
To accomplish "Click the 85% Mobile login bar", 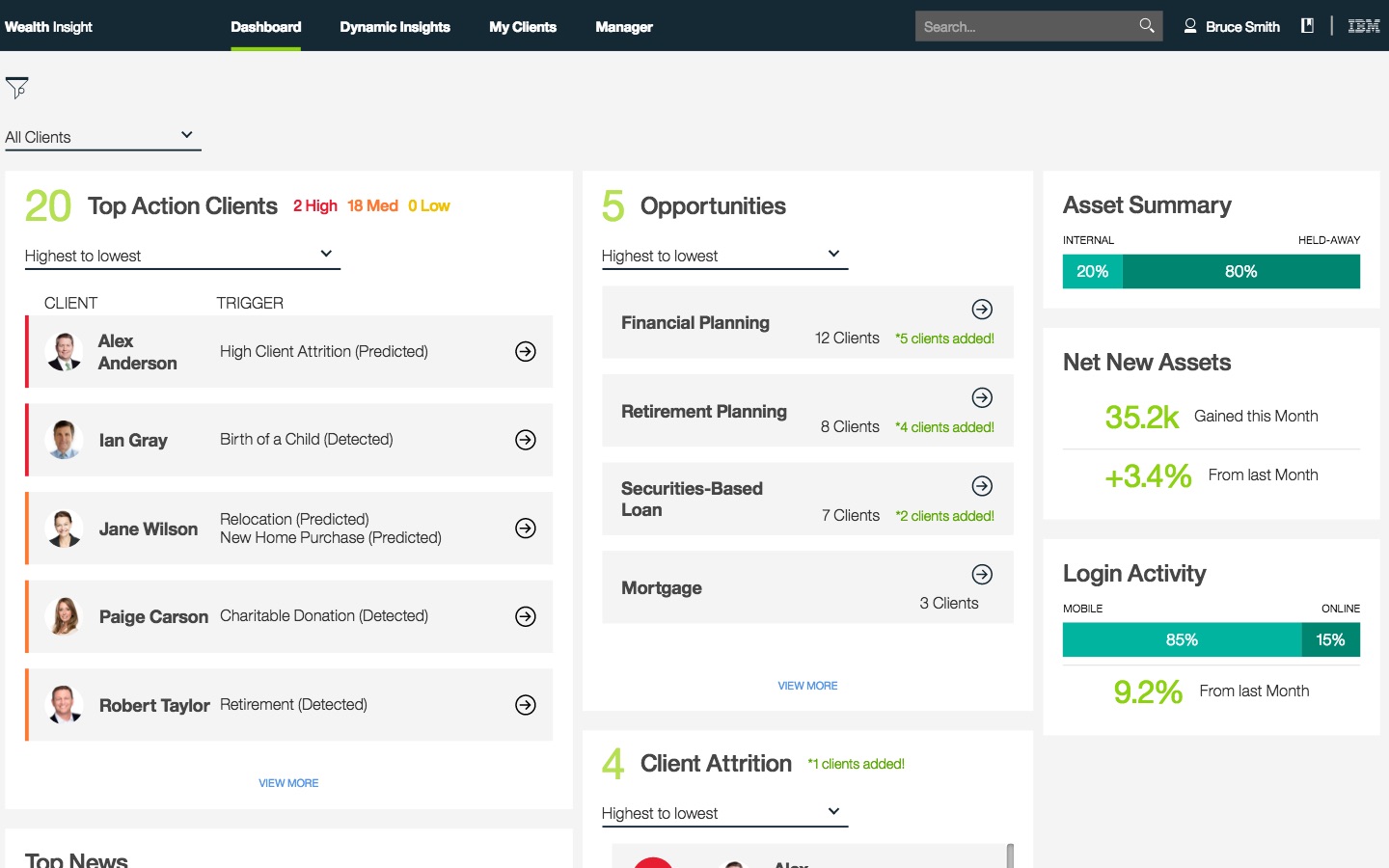I will pyautogui.click(x=1182, y=639).
